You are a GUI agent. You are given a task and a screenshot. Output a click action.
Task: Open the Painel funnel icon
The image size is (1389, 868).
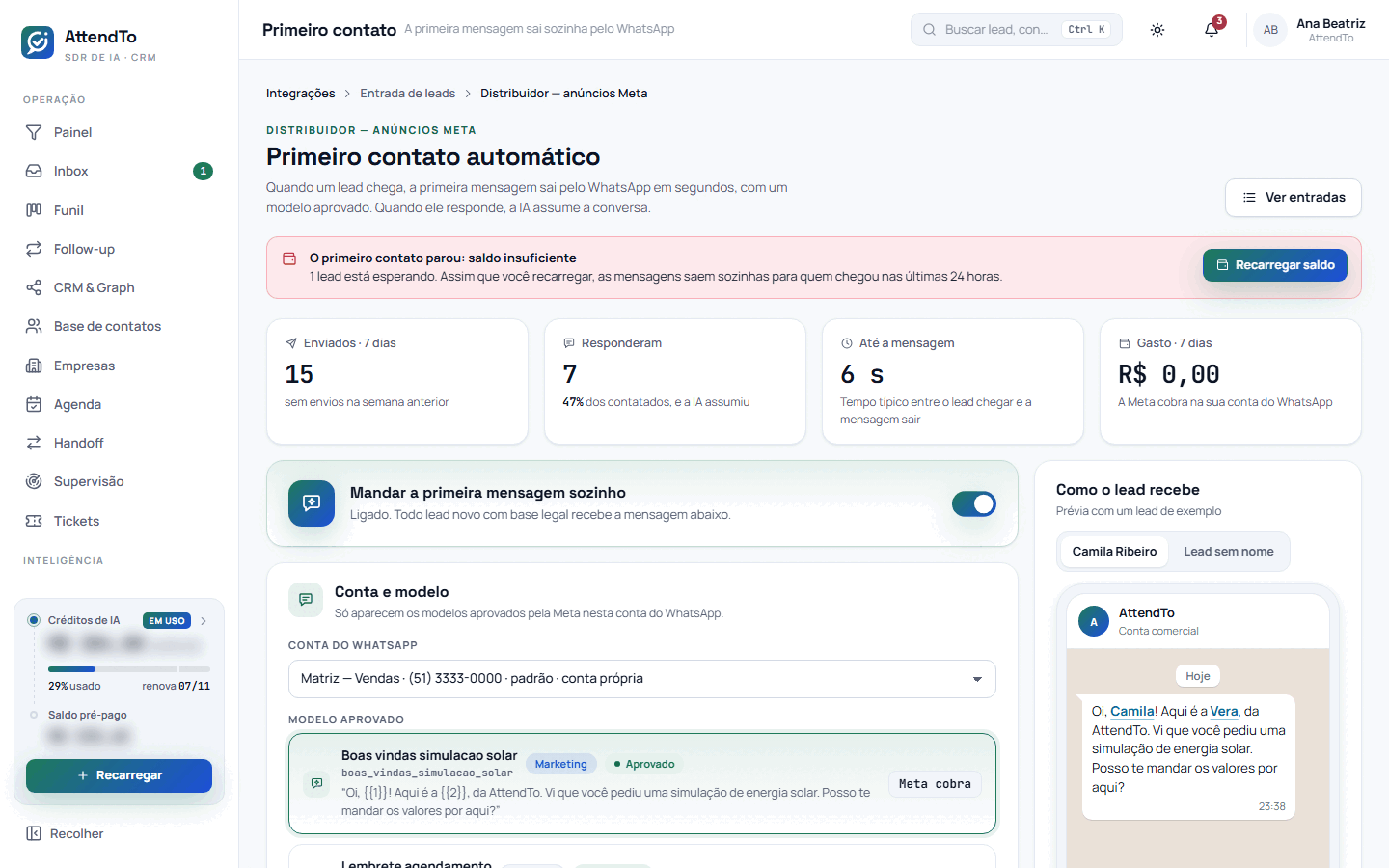[x=34, y=132]
